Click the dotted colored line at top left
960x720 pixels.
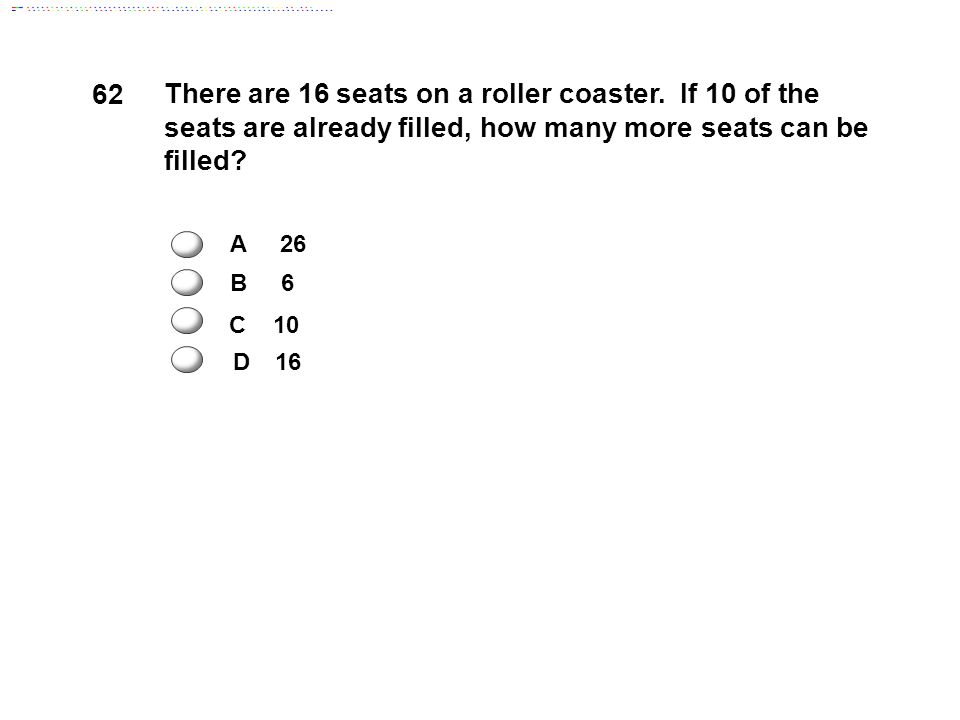coord(172,9)
